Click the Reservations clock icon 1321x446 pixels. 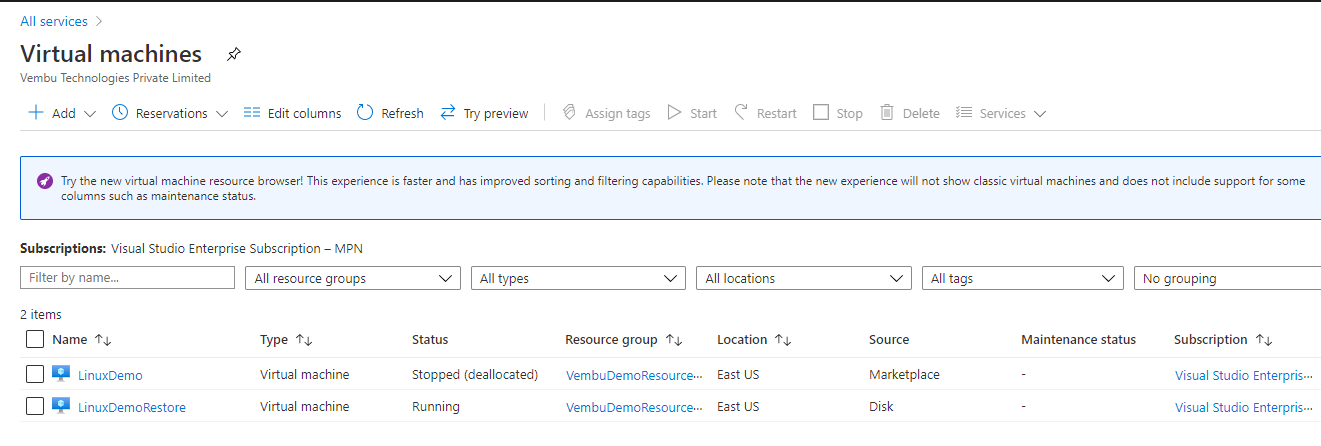(x=120, y=113)
